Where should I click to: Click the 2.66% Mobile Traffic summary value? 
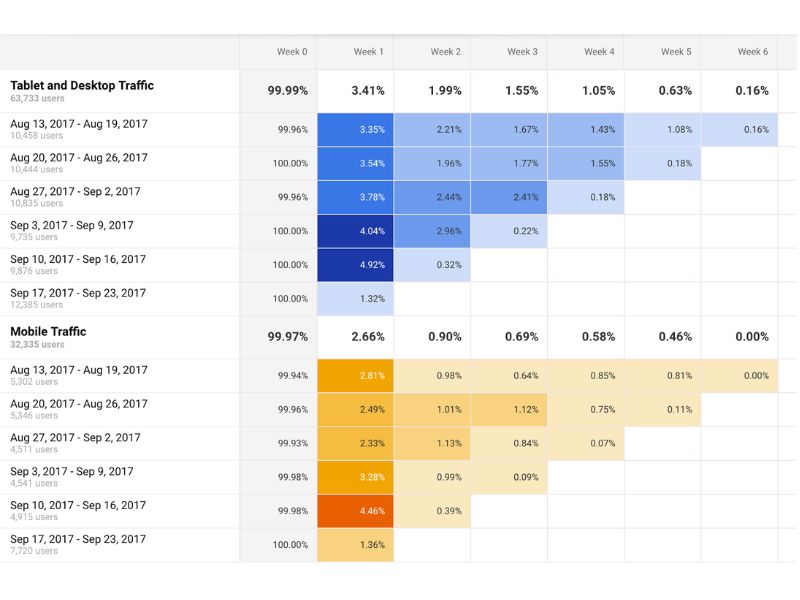click(368, 337)
